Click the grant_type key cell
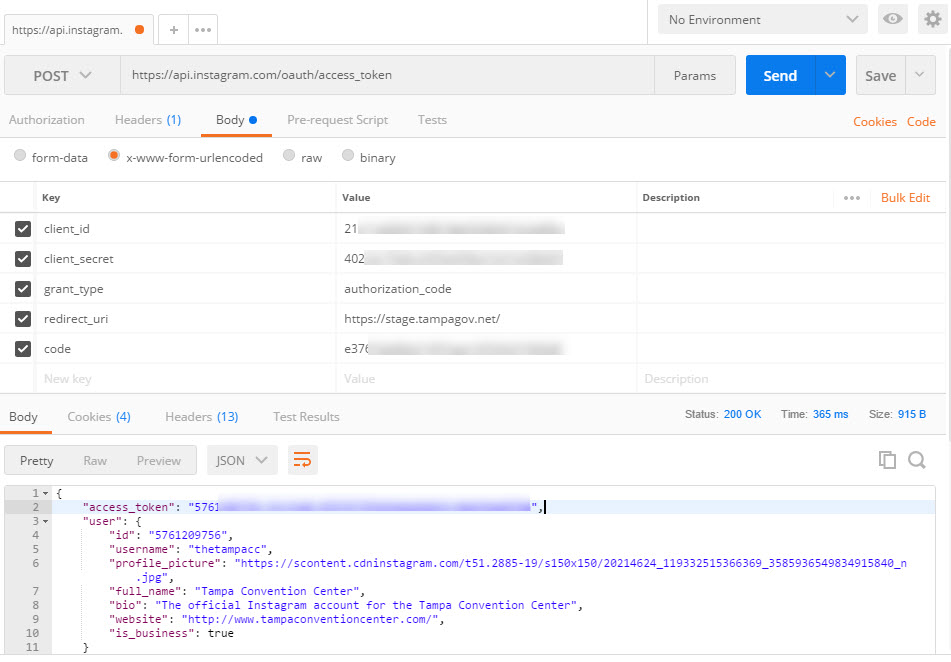Viewport: 951px width, 662px height. pyautogui.click(x=186, y=289)
